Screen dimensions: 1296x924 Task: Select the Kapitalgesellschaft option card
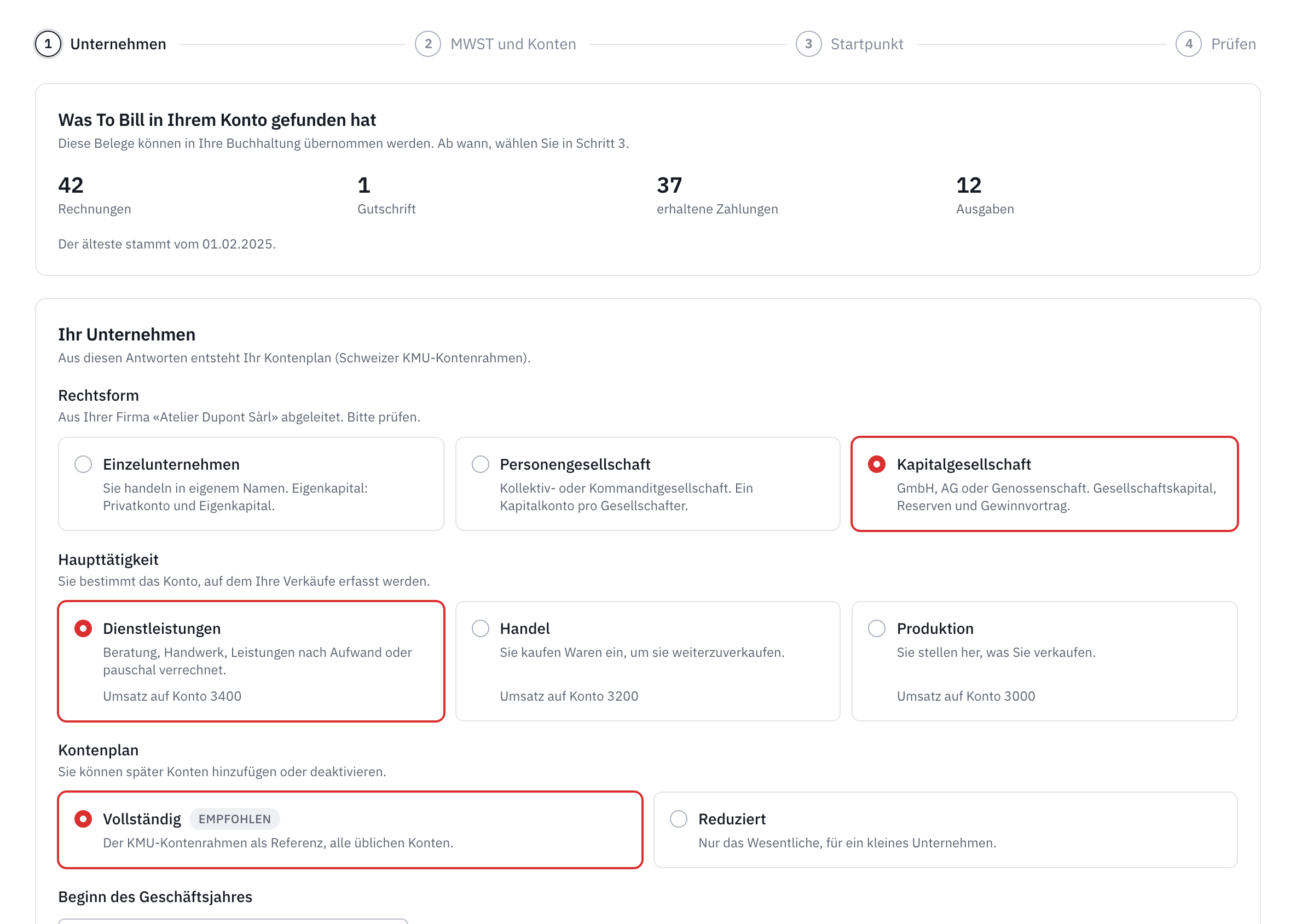(x=1045, y=484)
